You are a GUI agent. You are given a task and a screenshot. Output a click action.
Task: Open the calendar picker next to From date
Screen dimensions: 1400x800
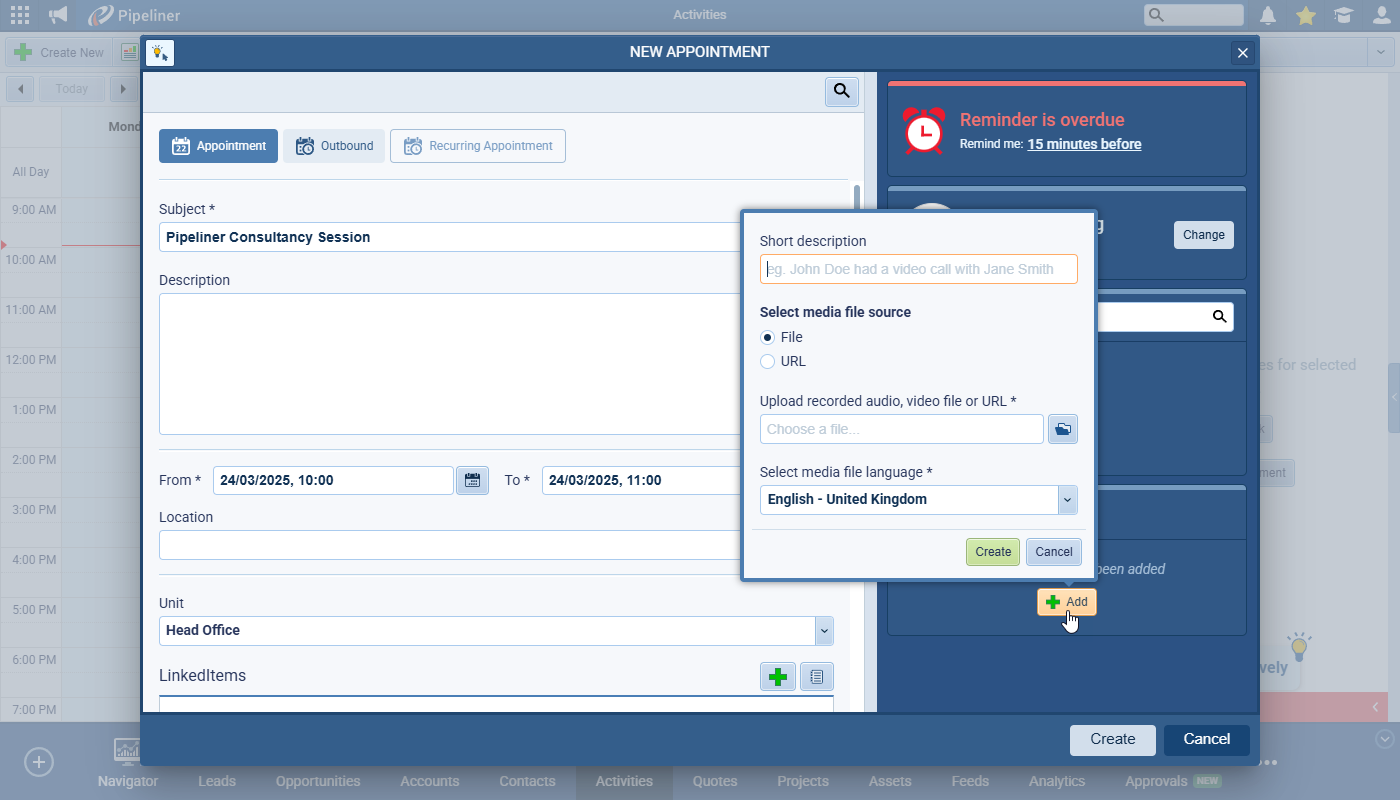(x=472, y=480)
